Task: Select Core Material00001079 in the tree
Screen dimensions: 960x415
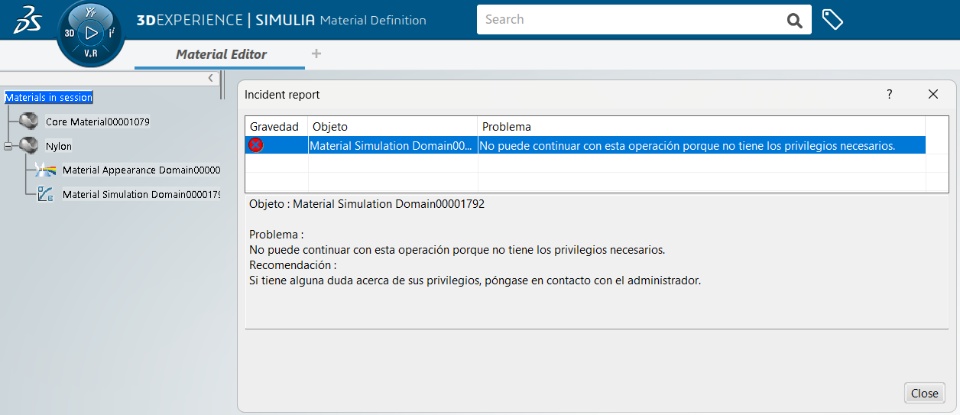Action: (x=97, y=122)
